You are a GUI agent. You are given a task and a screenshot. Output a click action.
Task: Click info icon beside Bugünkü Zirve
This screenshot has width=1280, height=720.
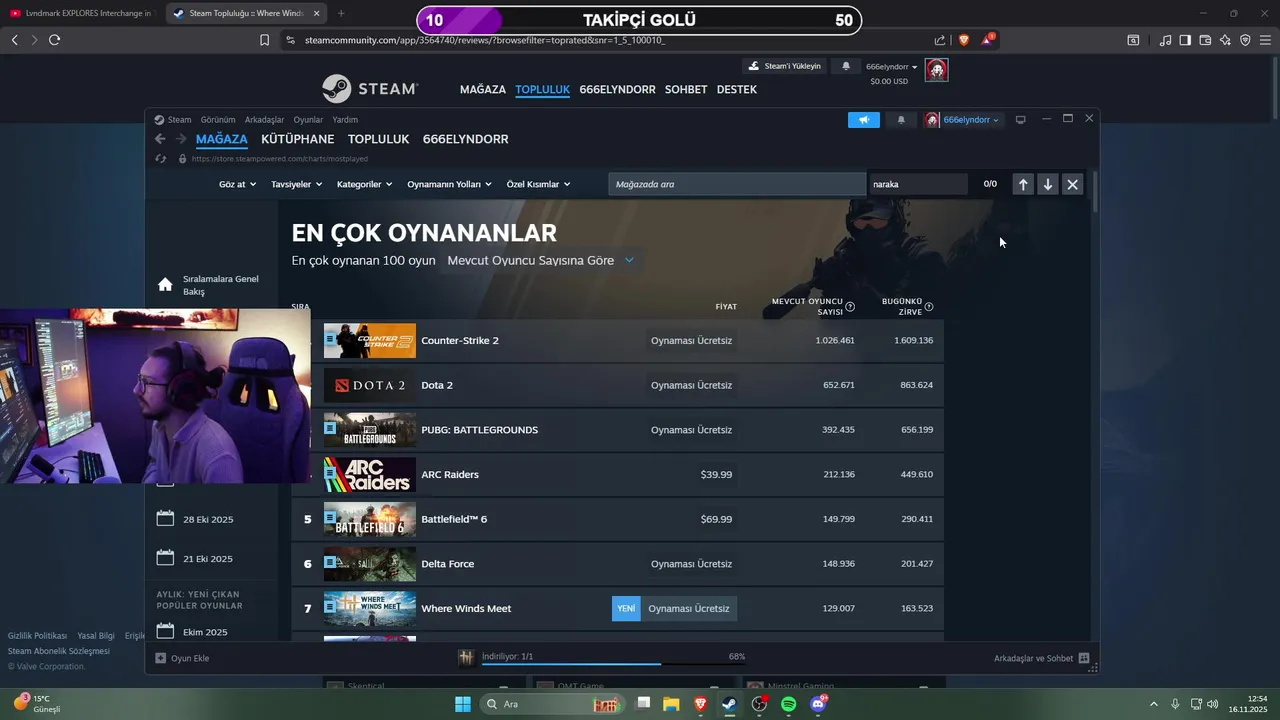(x=929, y=307)
